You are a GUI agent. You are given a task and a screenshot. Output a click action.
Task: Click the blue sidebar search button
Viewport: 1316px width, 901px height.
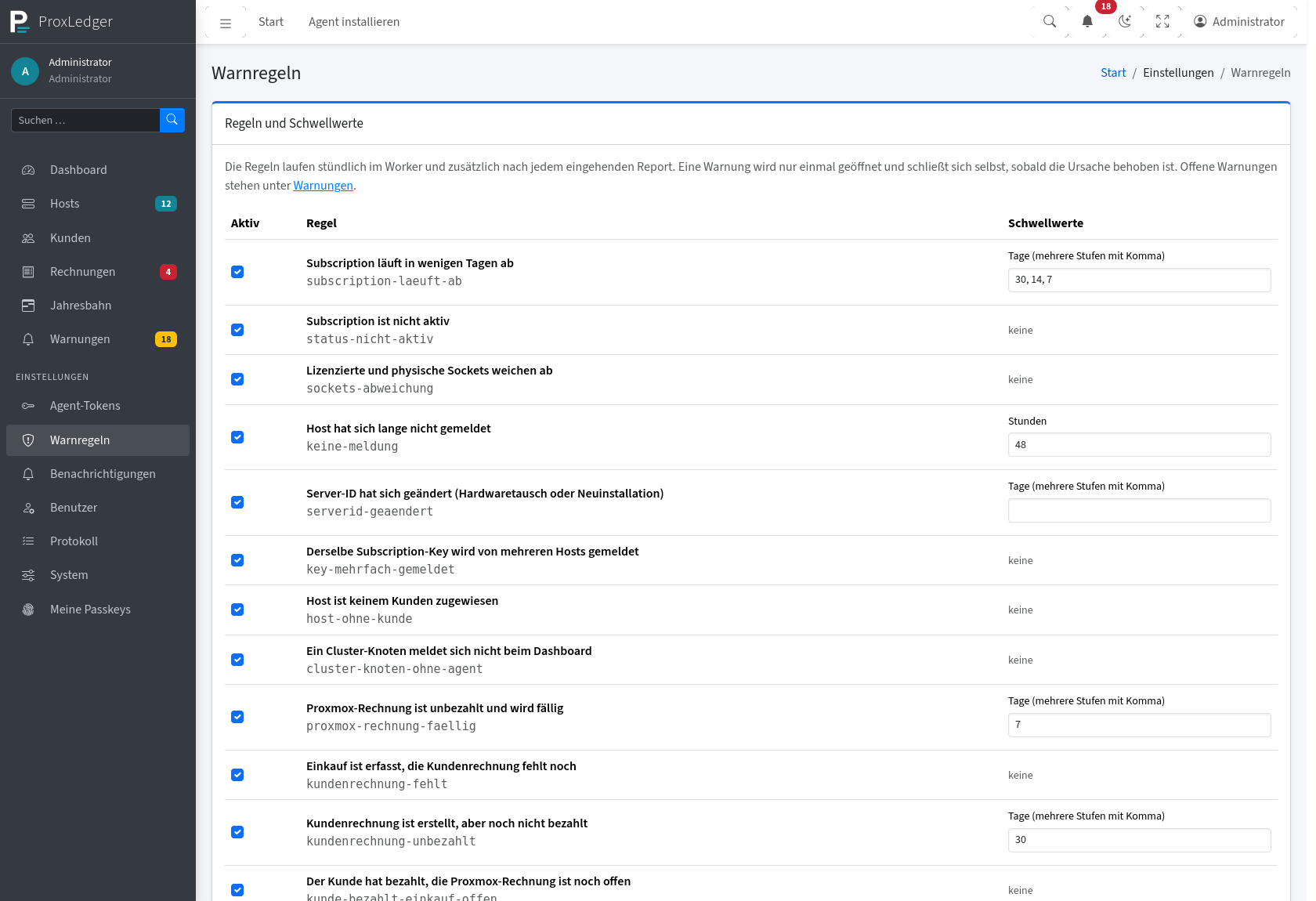tap(172, 120)
